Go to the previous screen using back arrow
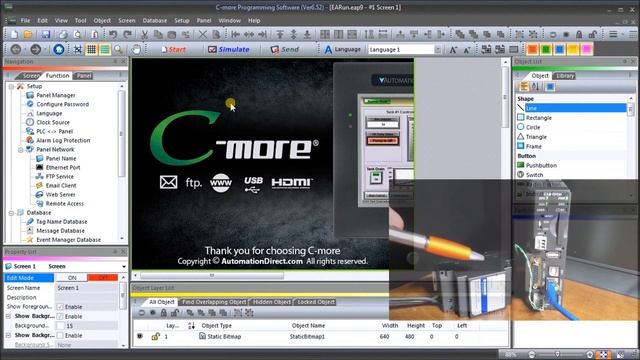 click(16, 49)
